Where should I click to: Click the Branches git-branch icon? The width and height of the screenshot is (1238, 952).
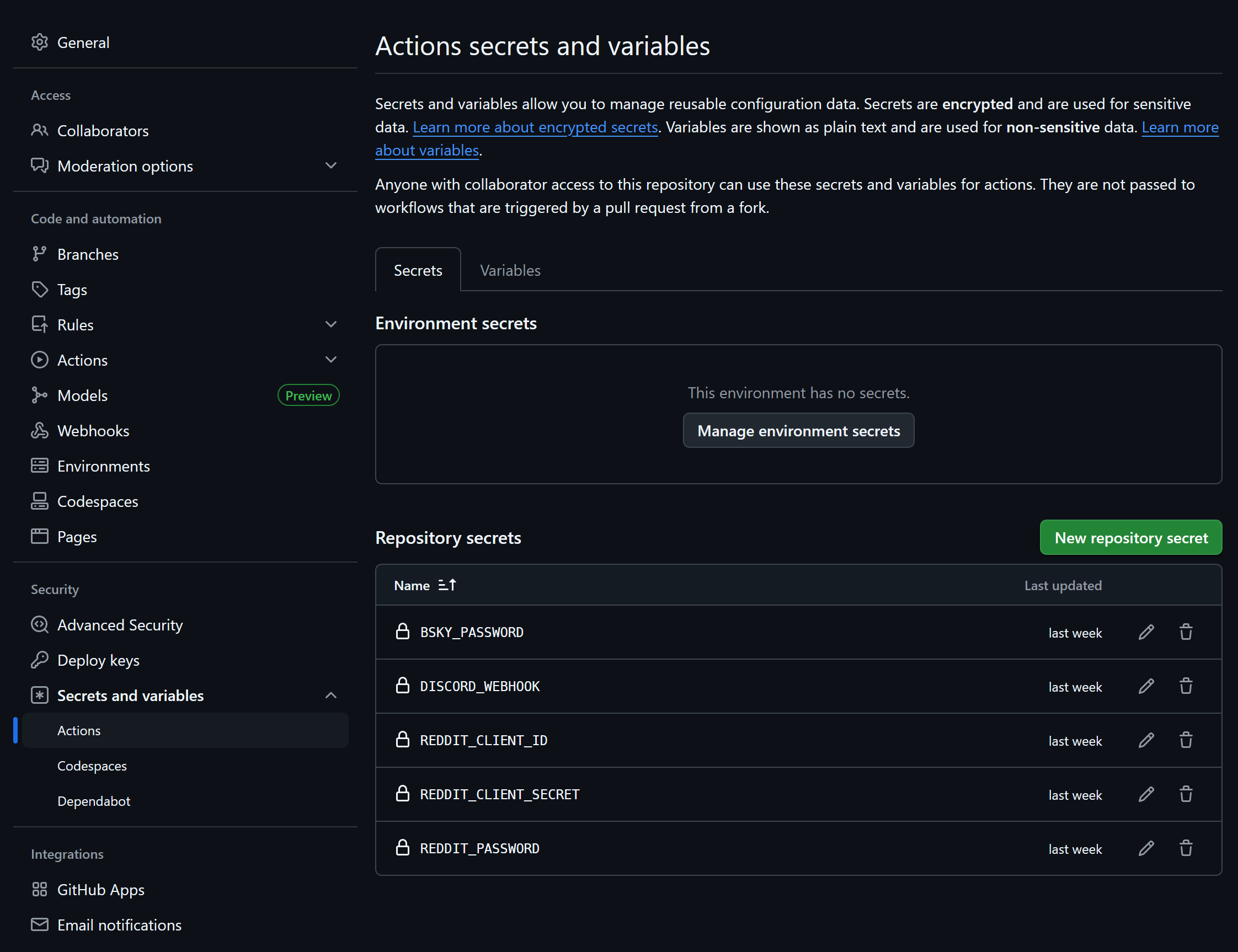[40, 254]
